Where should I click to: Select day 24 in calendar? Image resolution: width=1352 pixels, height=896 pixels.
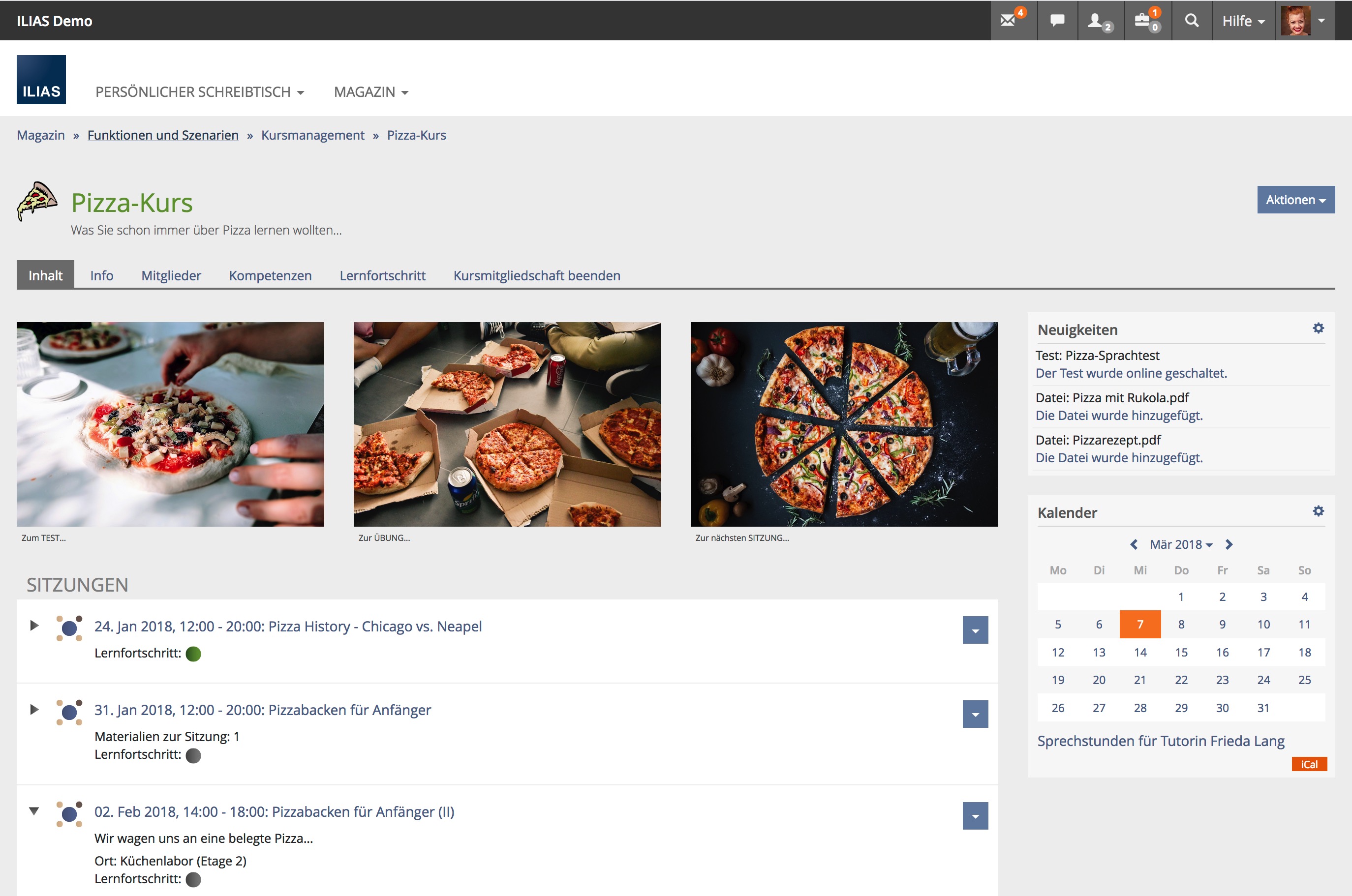tap(1263, 680)
